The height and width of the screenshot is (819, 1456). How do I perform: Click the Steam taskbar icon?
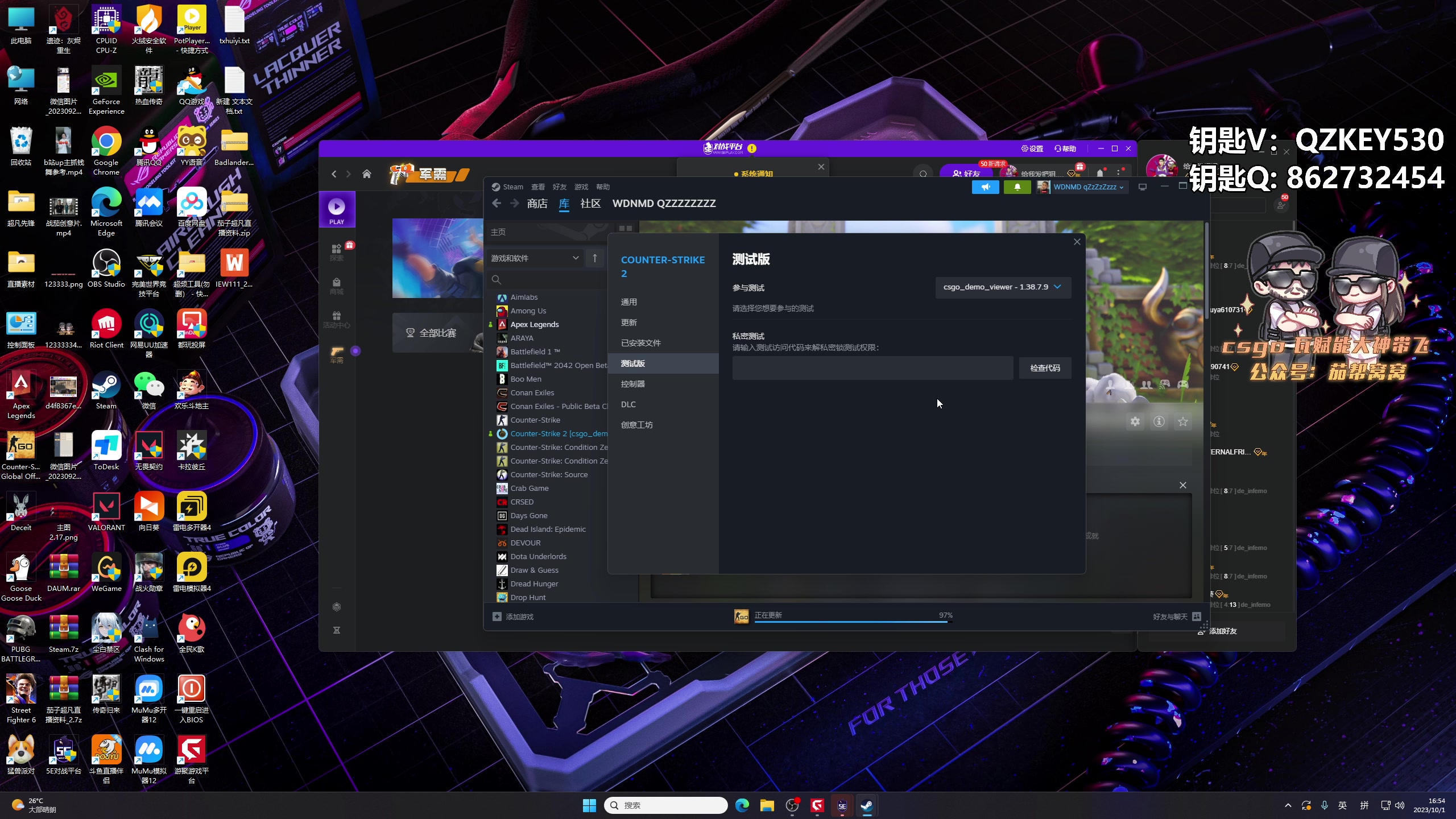(867, 805)
